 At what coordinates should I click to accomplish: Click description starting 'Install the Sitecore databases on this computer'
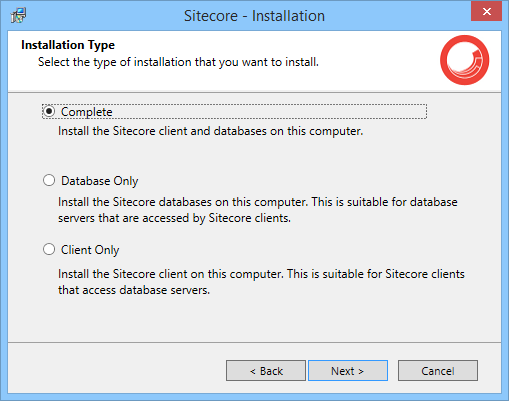coord(258,210)
